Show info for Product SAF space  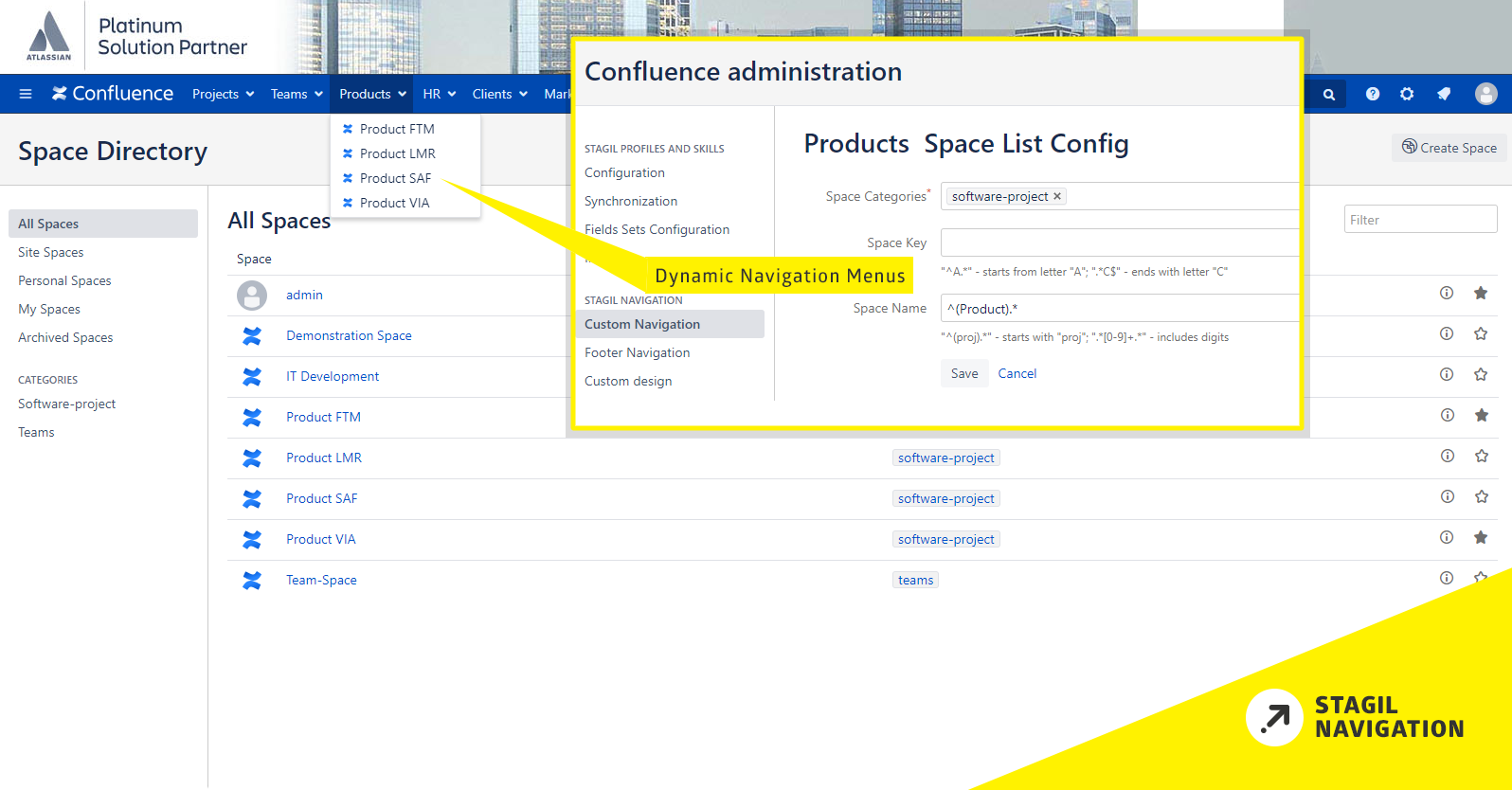tap(1448, 496)
